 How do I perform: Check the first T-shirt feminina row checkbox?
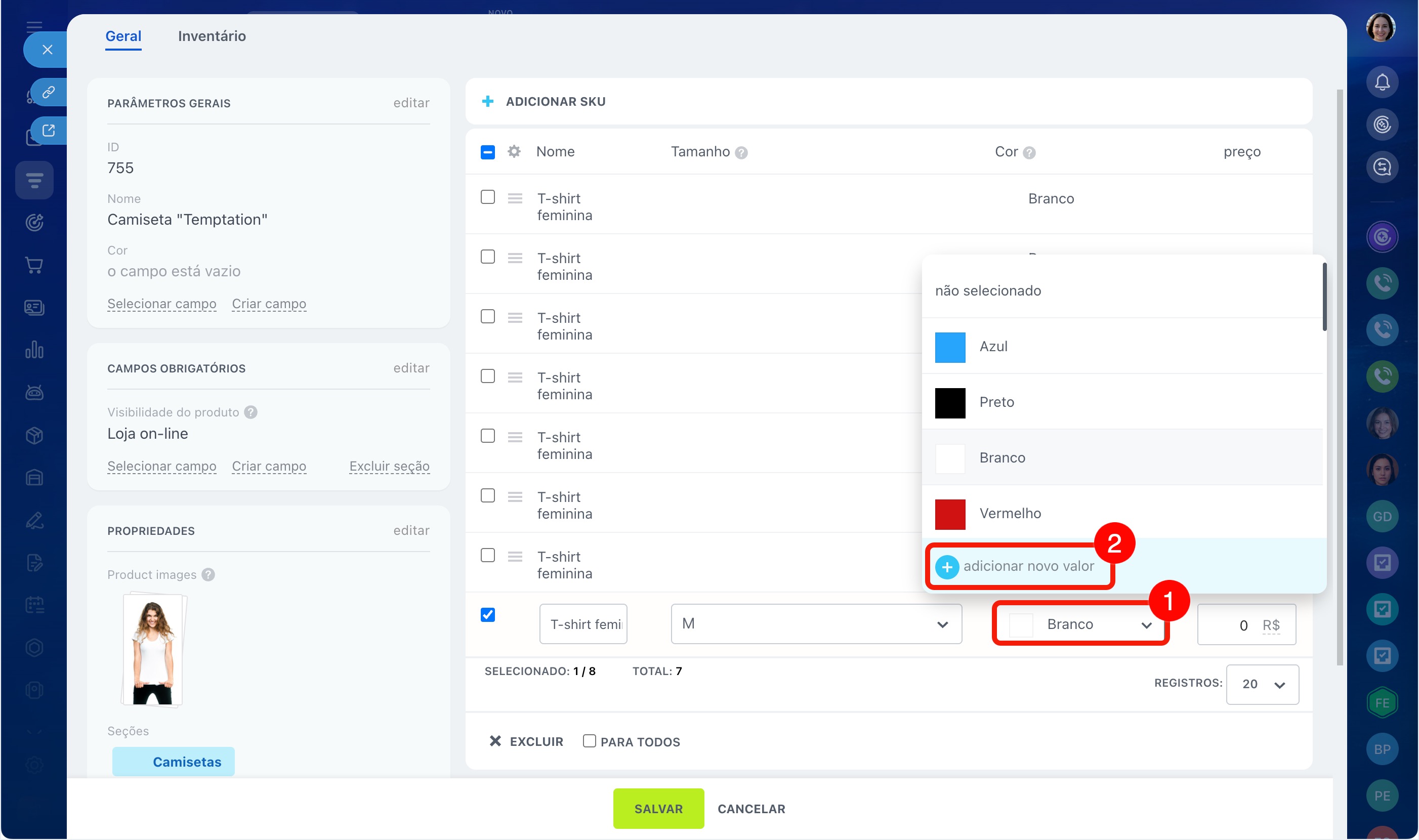click(x=487, y=197)
